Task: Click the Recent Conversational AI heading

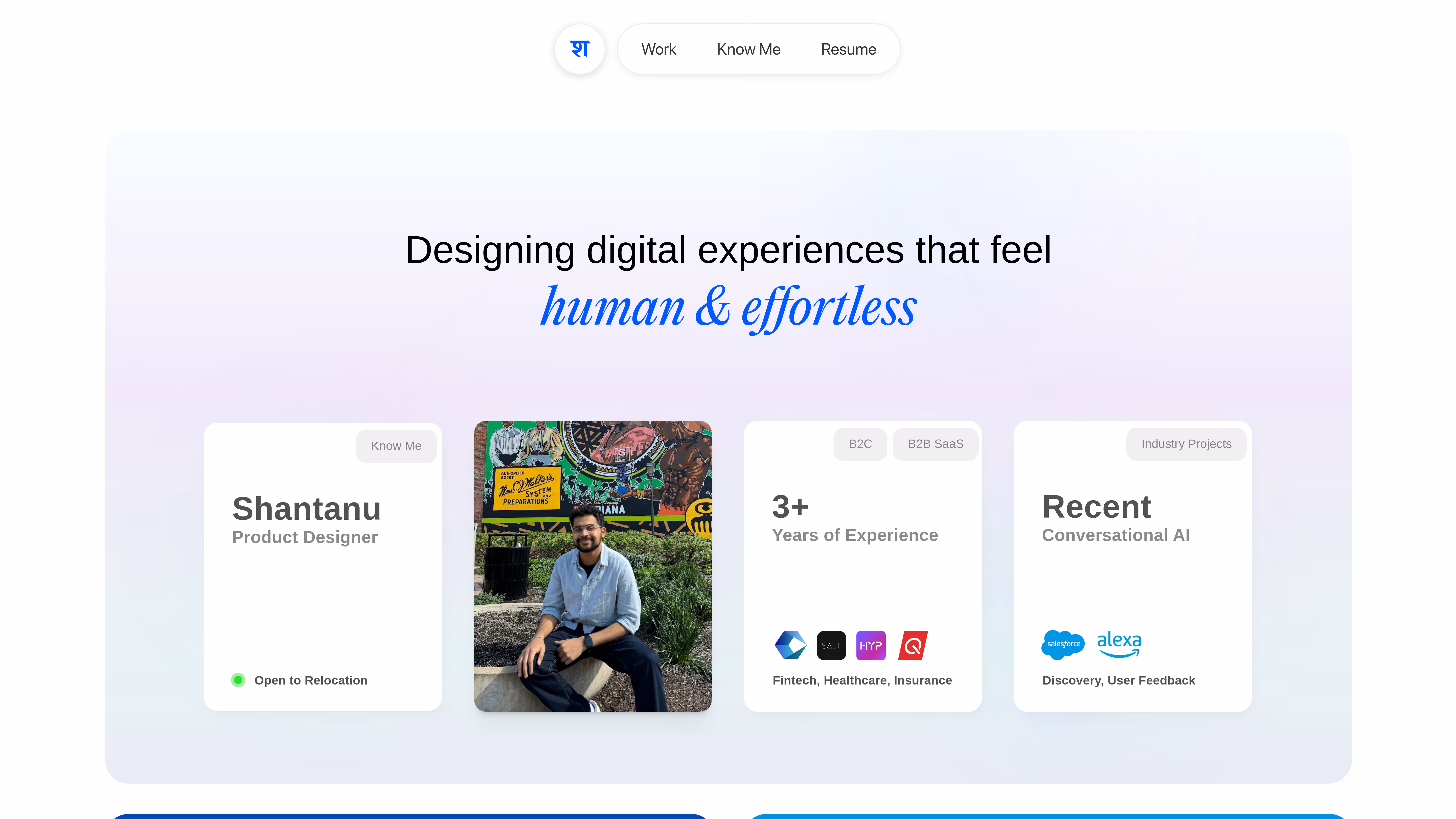Action: [x=1097, y=506]
